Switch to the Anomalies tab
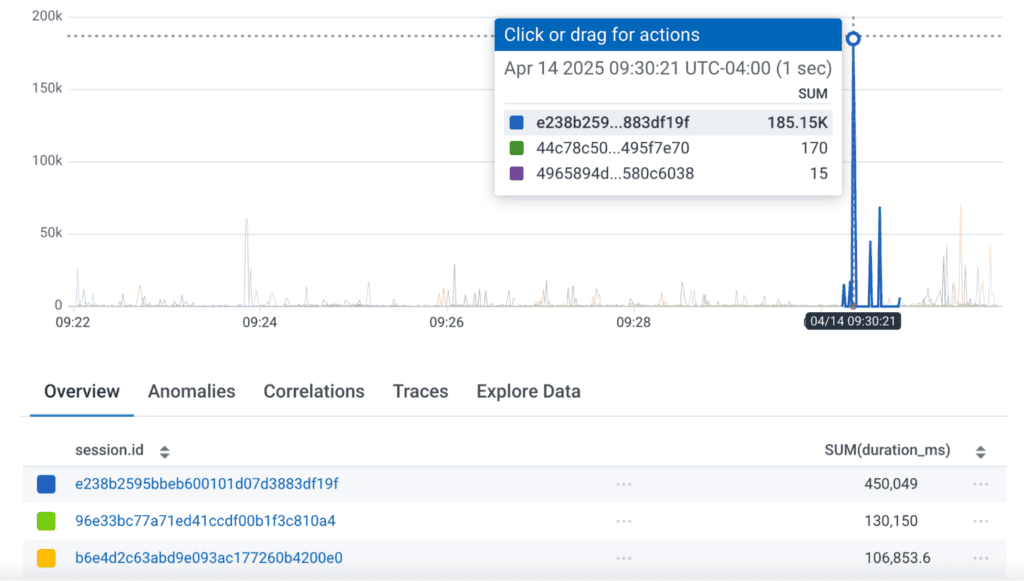1024x581 pixels. tap(191, 392)
